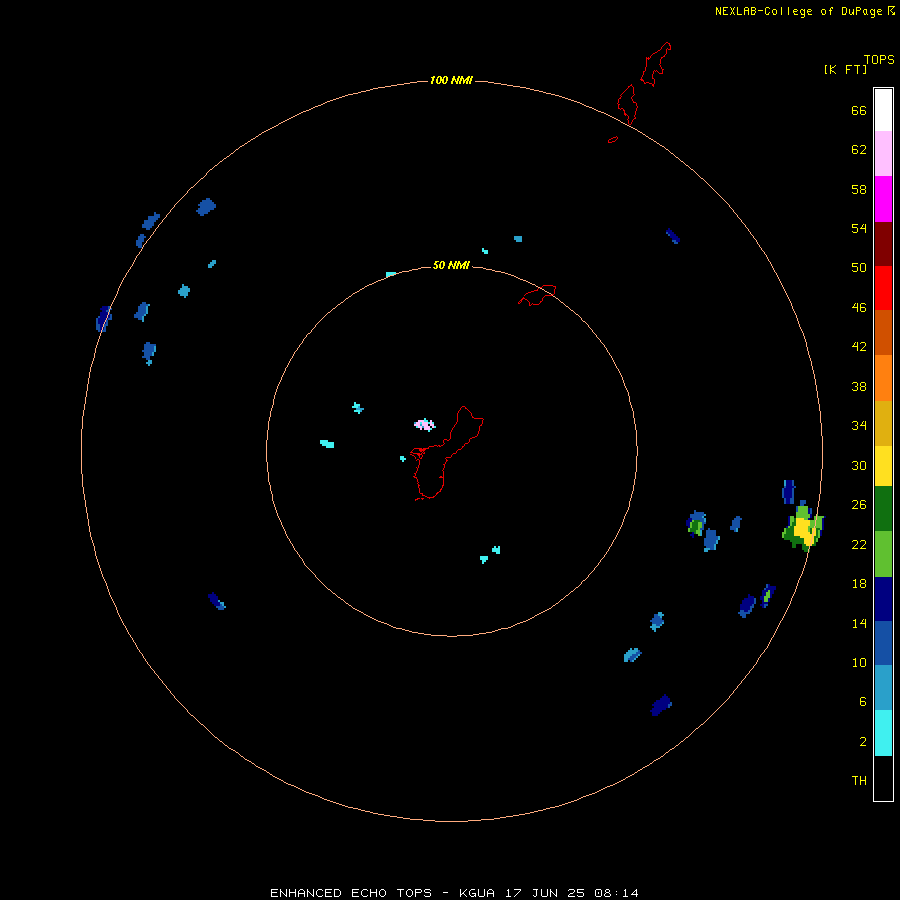Click the legend value 34
900x900 pixels.
[x=859, y=425]
